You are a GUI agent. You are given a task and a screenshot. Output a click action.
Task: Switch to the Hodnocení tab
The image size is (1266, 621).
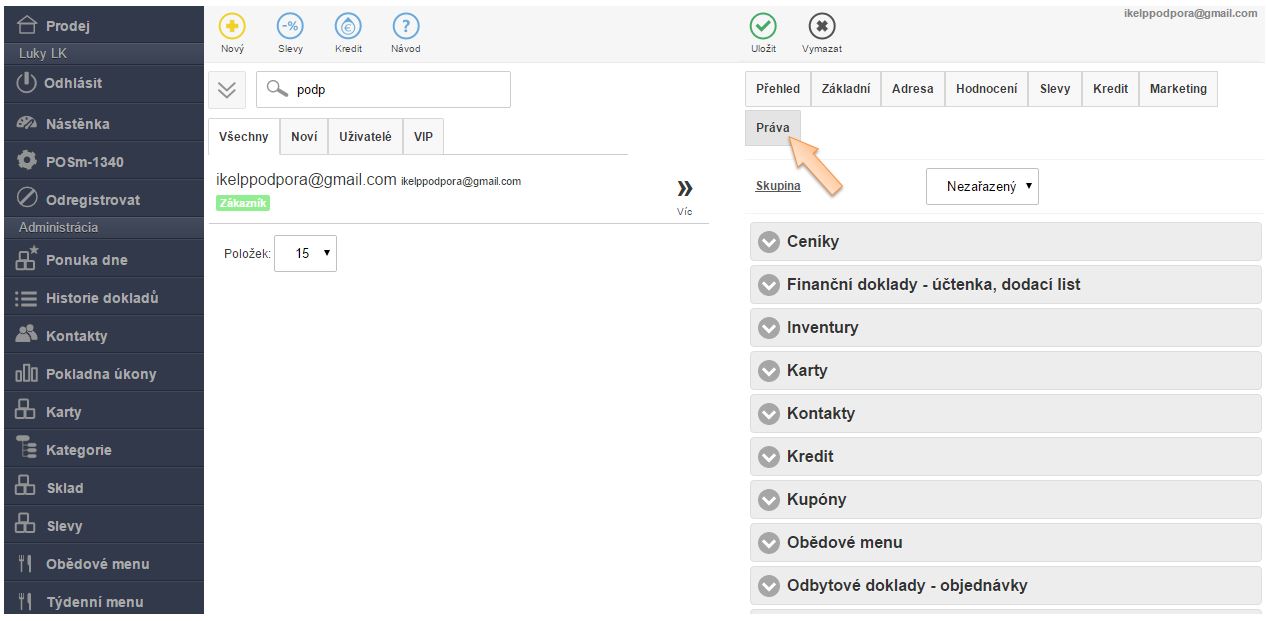tap(986, 89)
